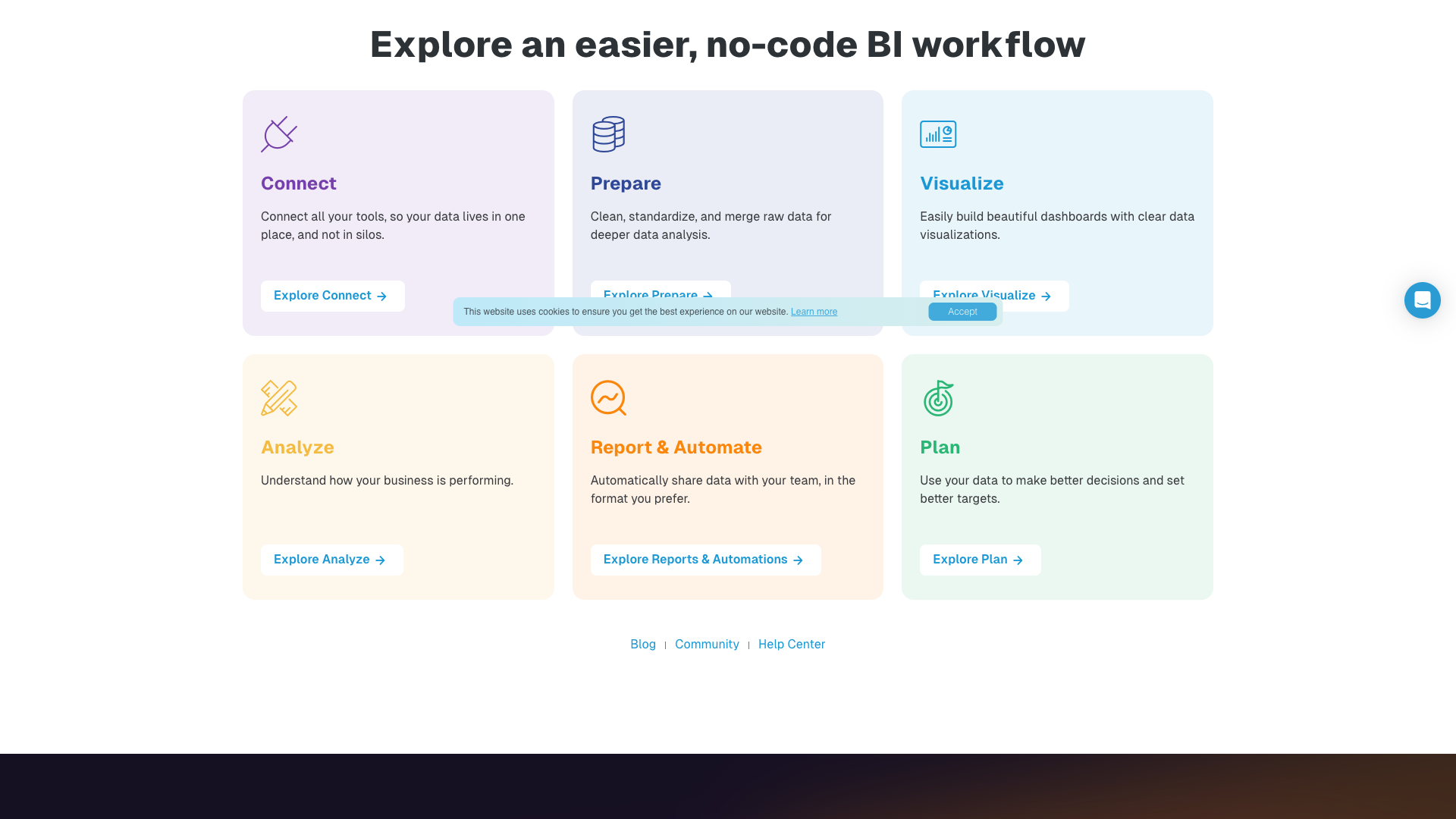Screen dimensions: 1456x819
Task: Click the Explore Connect button
Action: [332, 296]
